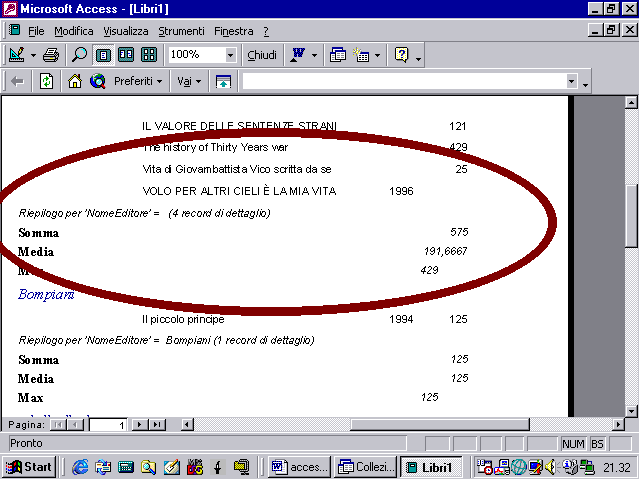Switch to one page view
639x479 pixels.
click(x=103, y=55)
